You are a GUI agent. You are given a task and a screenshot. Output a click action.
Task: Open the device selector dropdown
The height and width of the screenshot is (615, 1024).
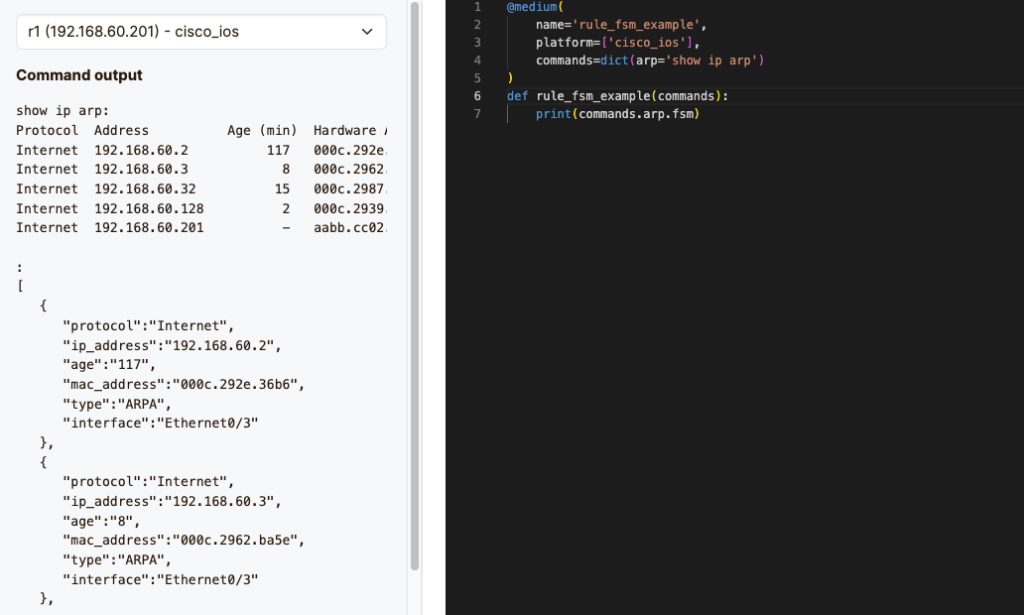tap(200, 31)
